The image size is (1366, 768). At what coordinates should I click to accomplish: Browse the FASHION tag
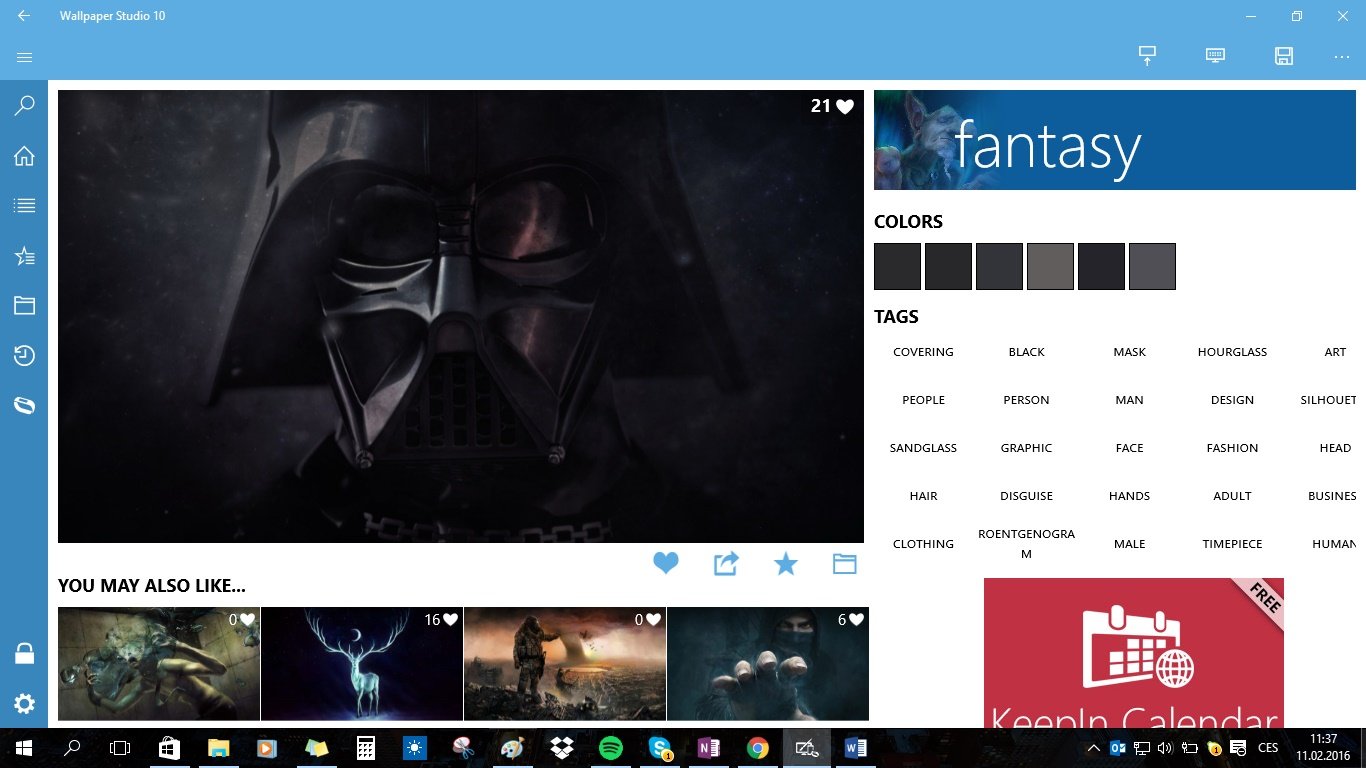[1232, 448]
